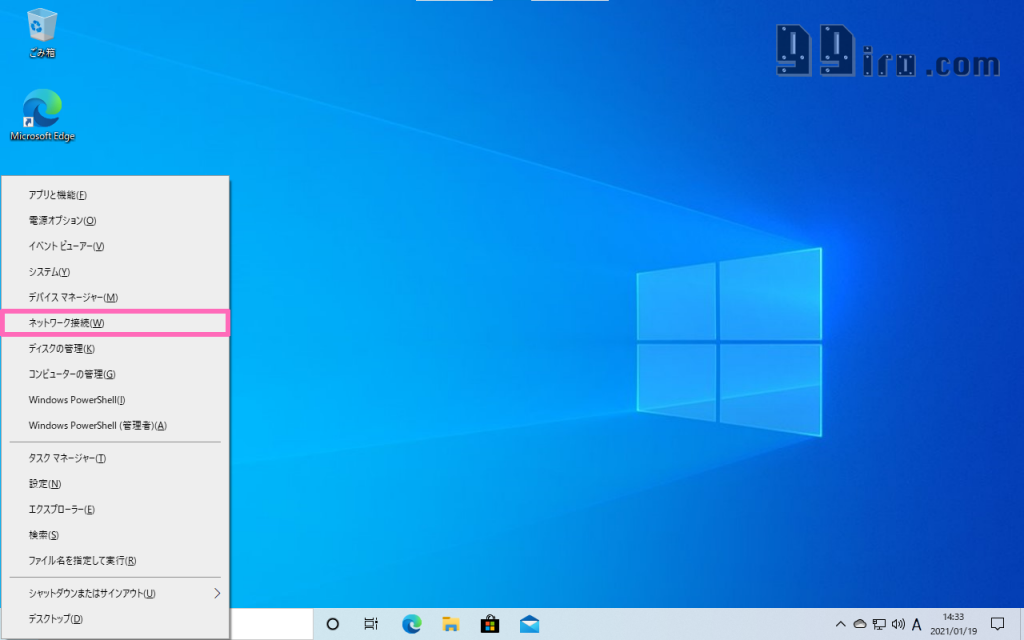Select ネットワーク接続 in the context menu
1024x640 pixels.
coord(115,323)
